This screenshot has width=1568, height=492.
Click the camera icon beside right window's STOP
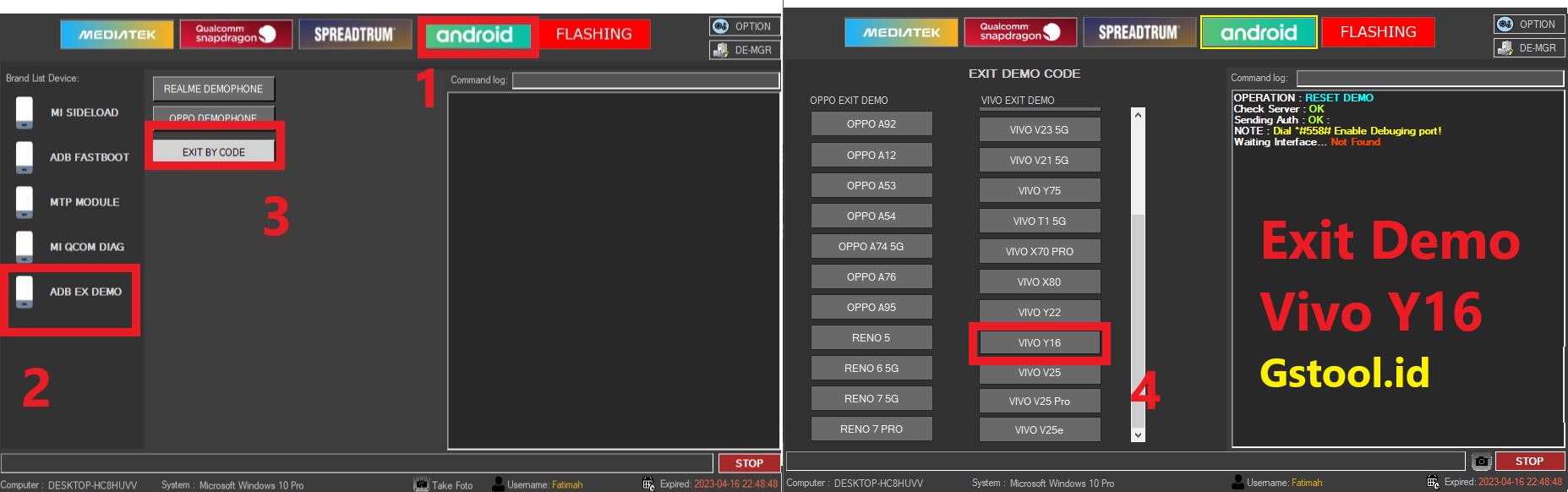coord(1481,462)
